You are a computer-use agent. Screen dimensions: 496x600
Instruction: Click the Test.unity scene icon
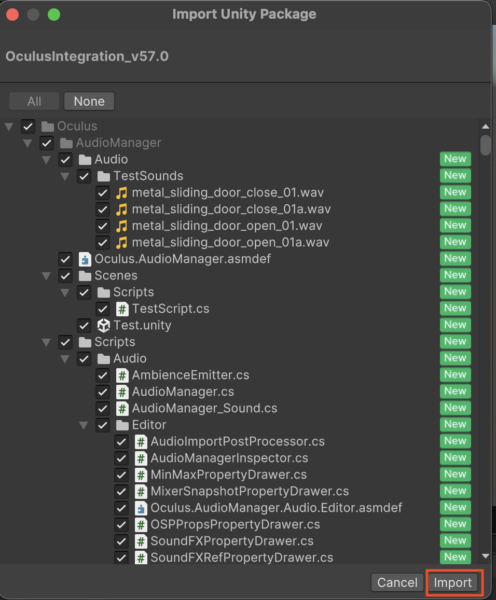point(103,325)
